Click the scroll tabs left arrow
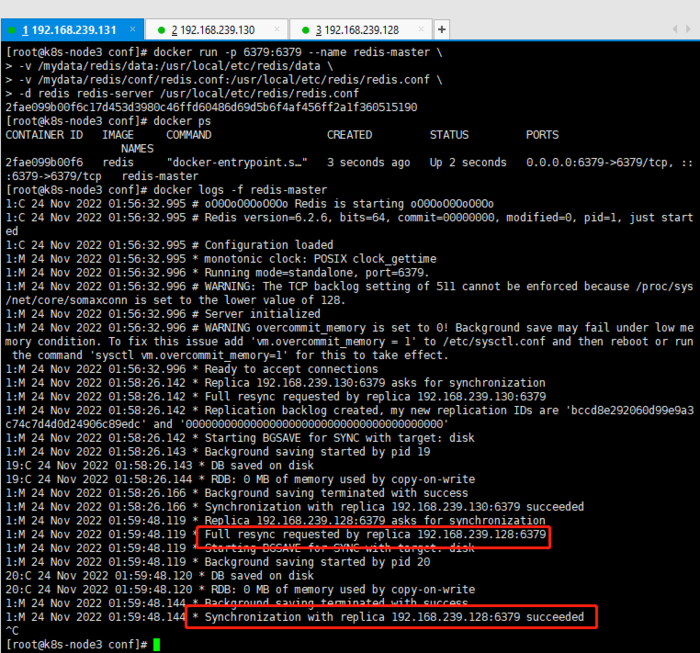The height and width of the screenshot is (653, 700). click(675, 29)
